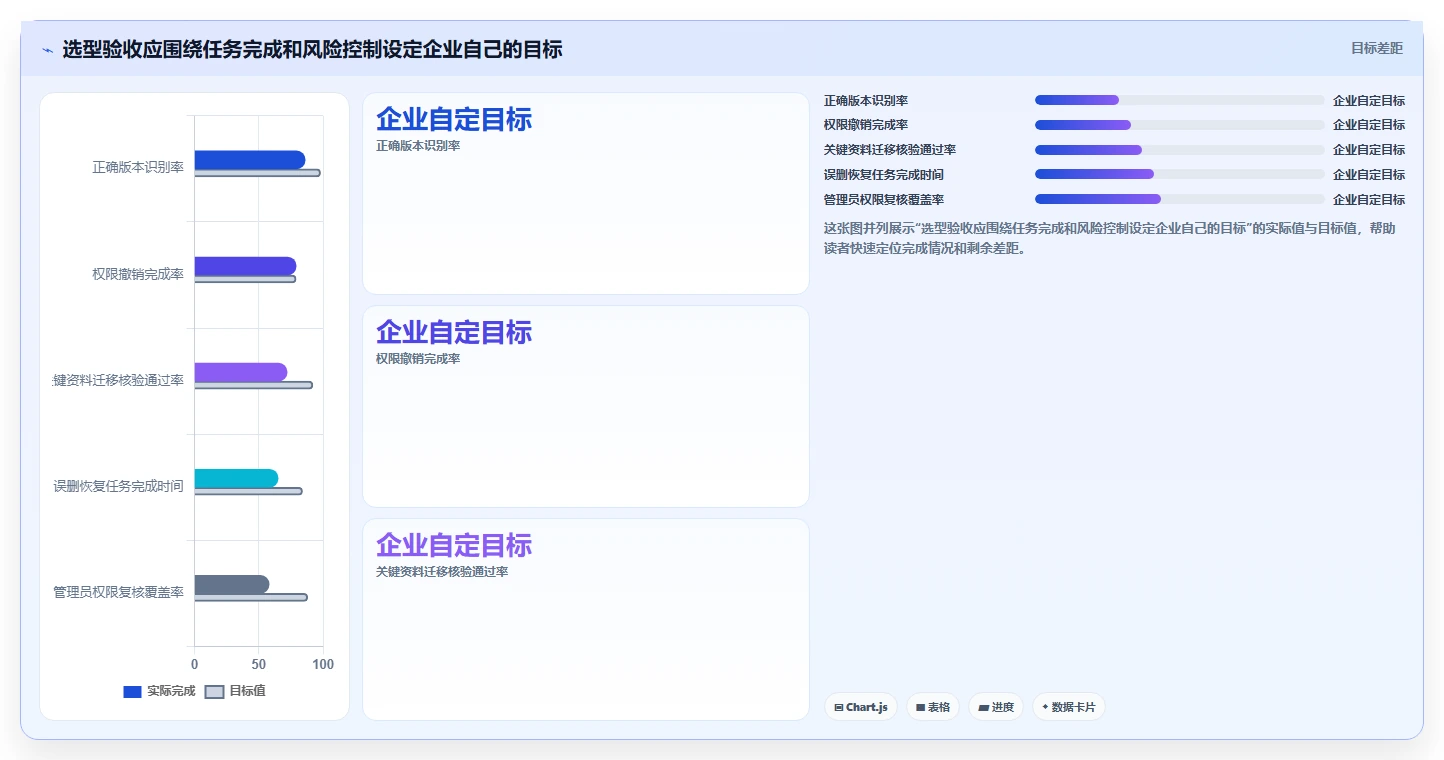The height and width of the screenshot is (760, 1444).
Task: Select the 进度 tag
Action: [996, 707]
